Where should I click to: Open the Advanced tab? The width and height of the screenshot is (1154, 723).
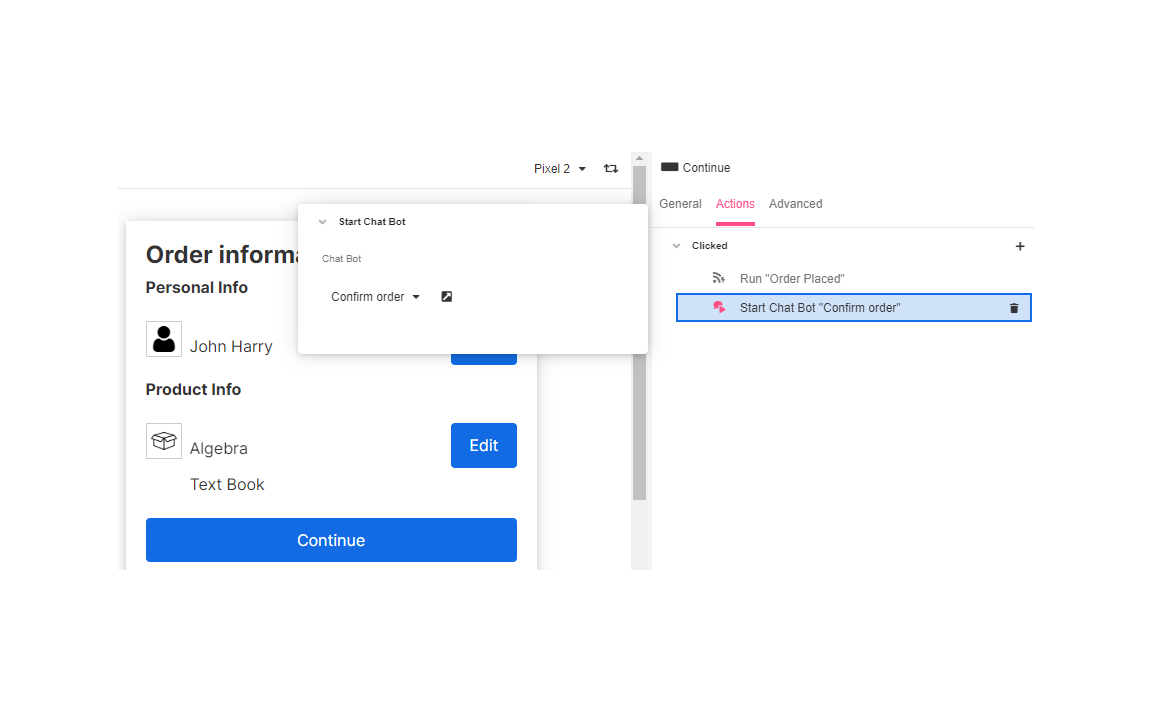coord(796,204)
